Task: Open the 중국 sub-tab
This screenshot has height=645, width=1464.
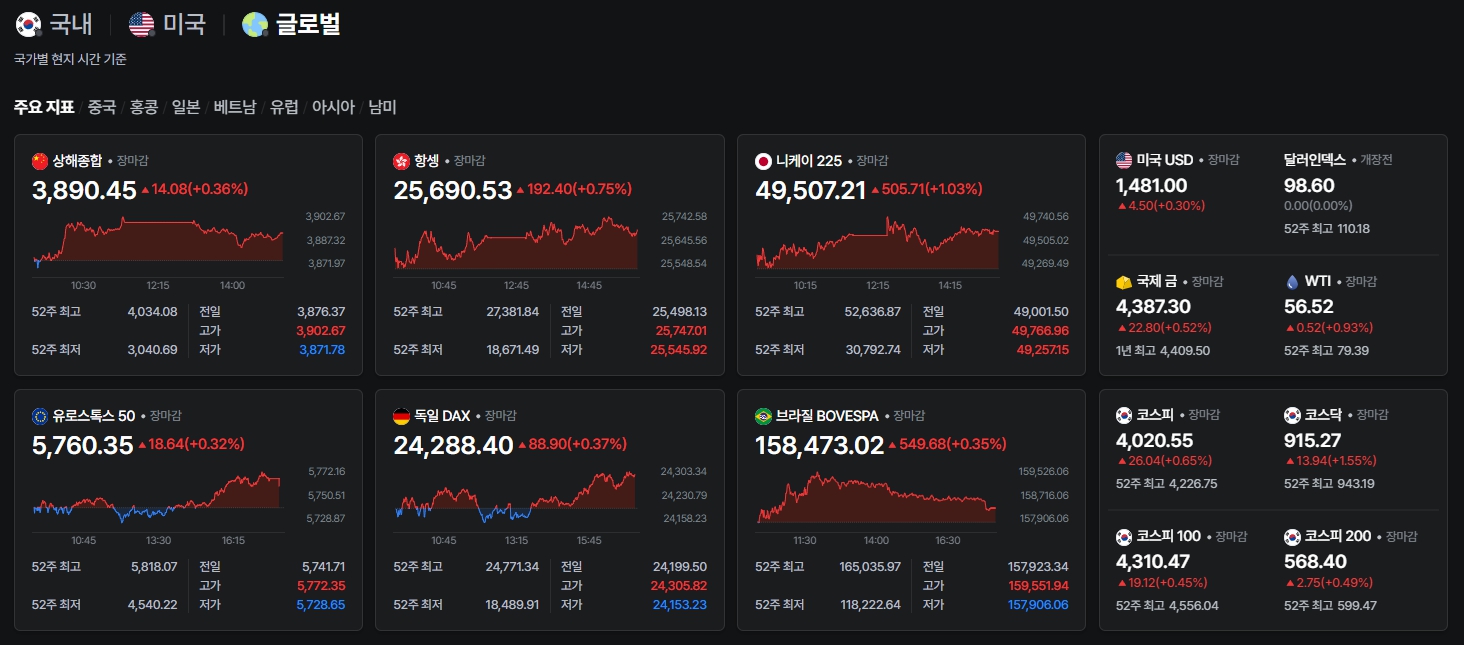Action: (x=102, y=107)
